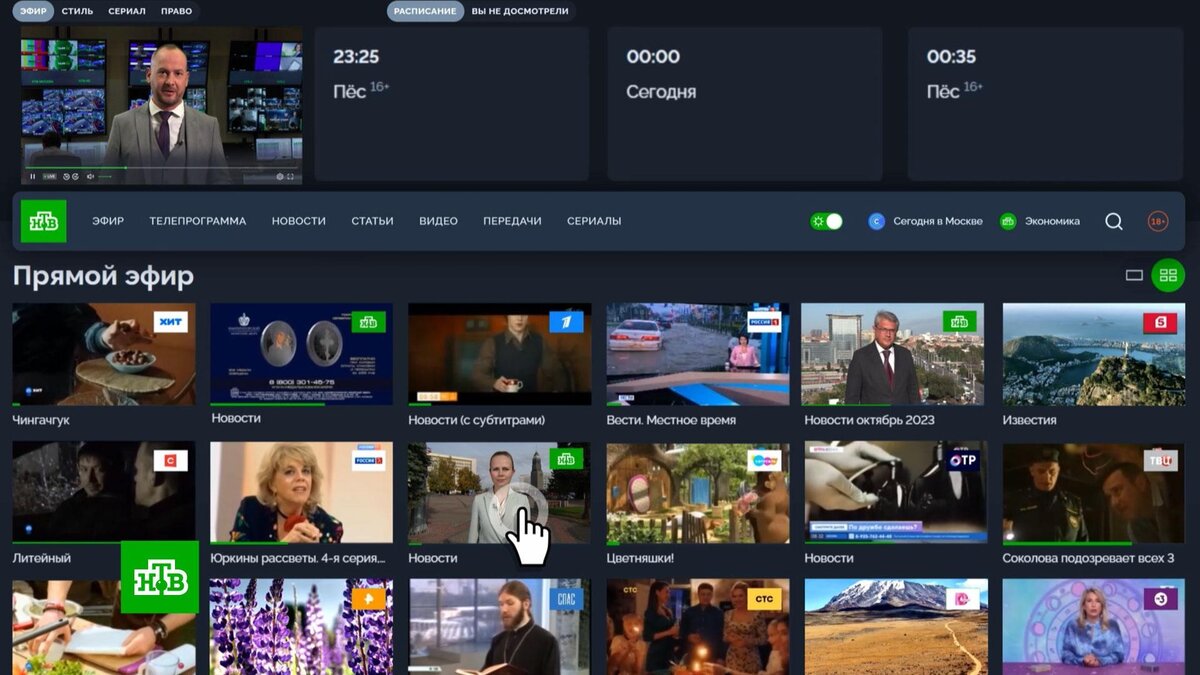Click the player progress bar
This screenshot has height=675, width=1200.
pos(161,168)
